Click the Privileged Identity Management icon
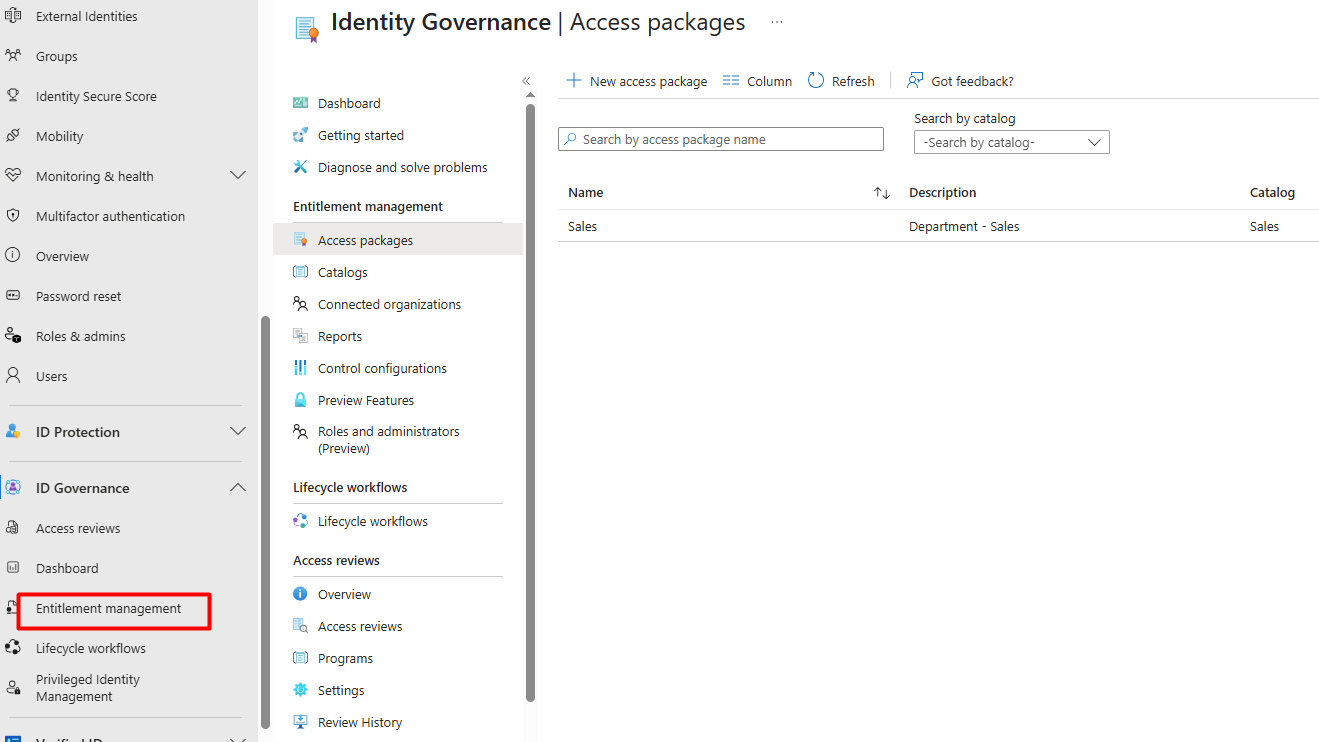 [x=13, y=688]
